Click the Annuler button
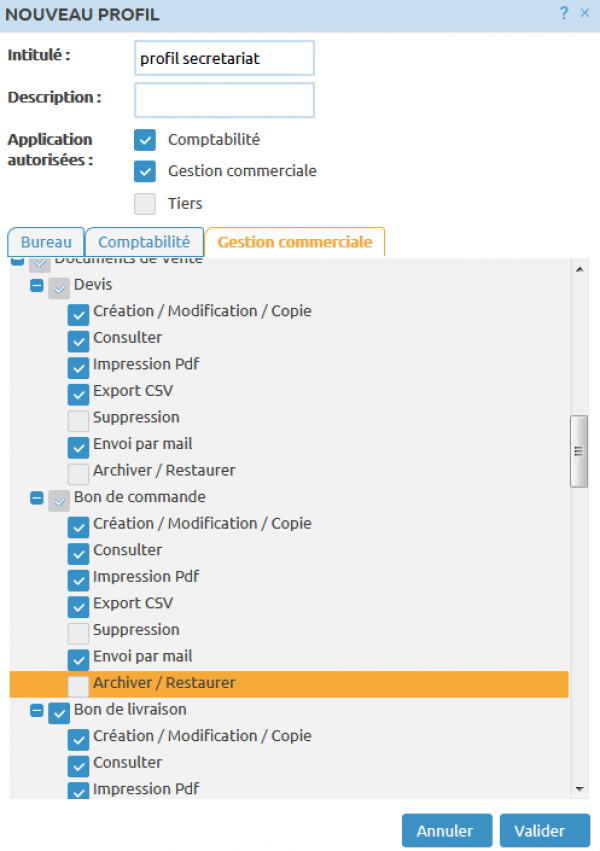 446,831
